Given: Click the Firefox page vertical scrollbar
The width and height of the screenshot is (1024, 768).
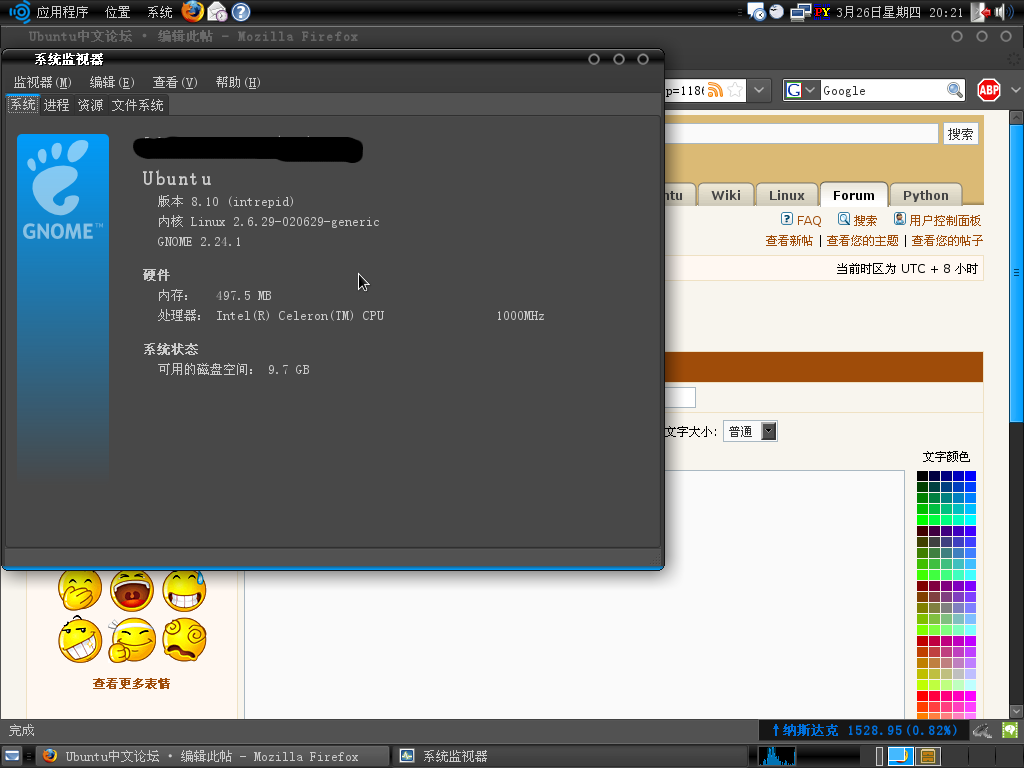Looking at the screenshot, I should click(x=1016, y=414).
